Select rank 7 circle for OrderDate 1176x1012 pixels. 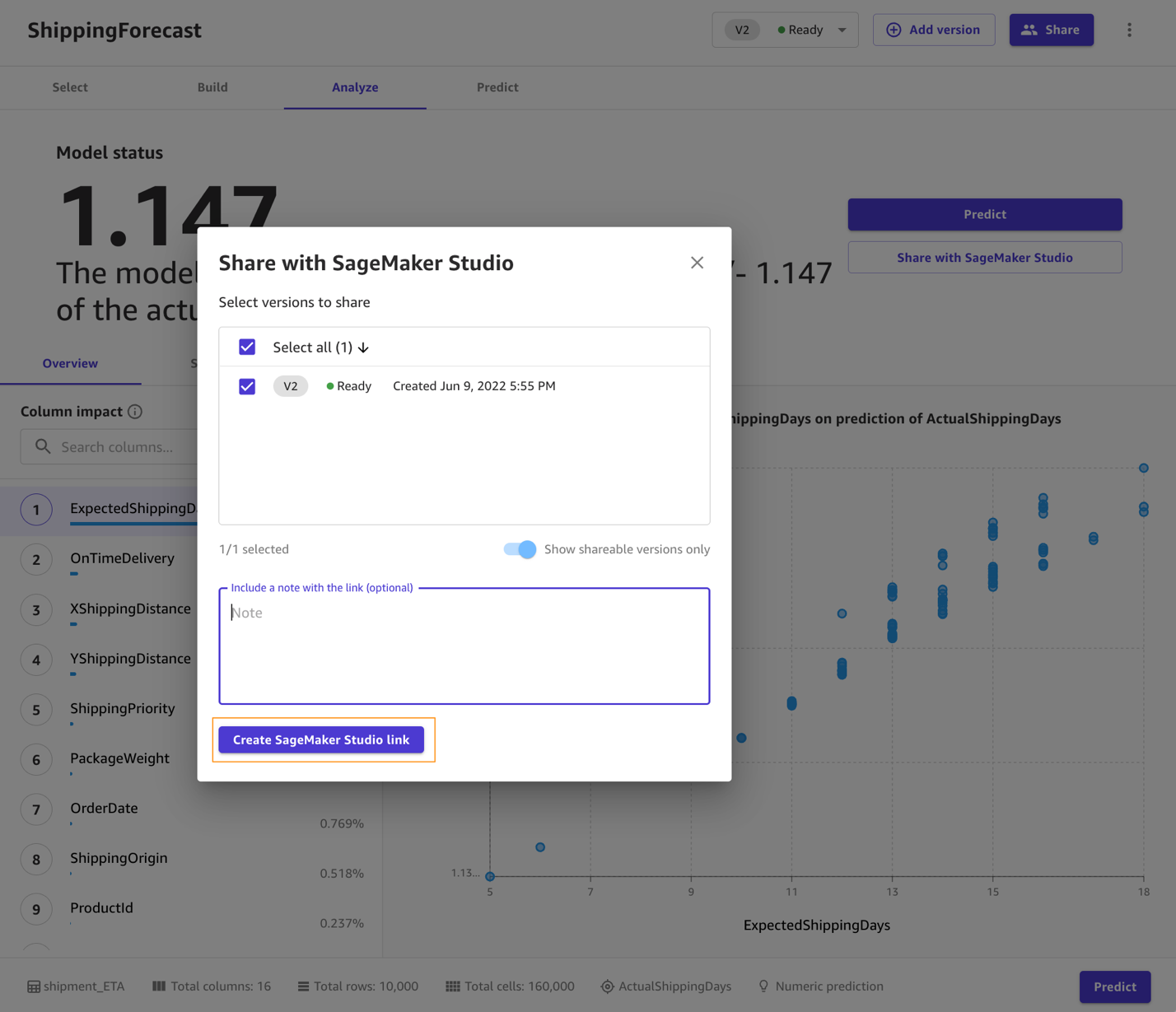click(36, 809)
